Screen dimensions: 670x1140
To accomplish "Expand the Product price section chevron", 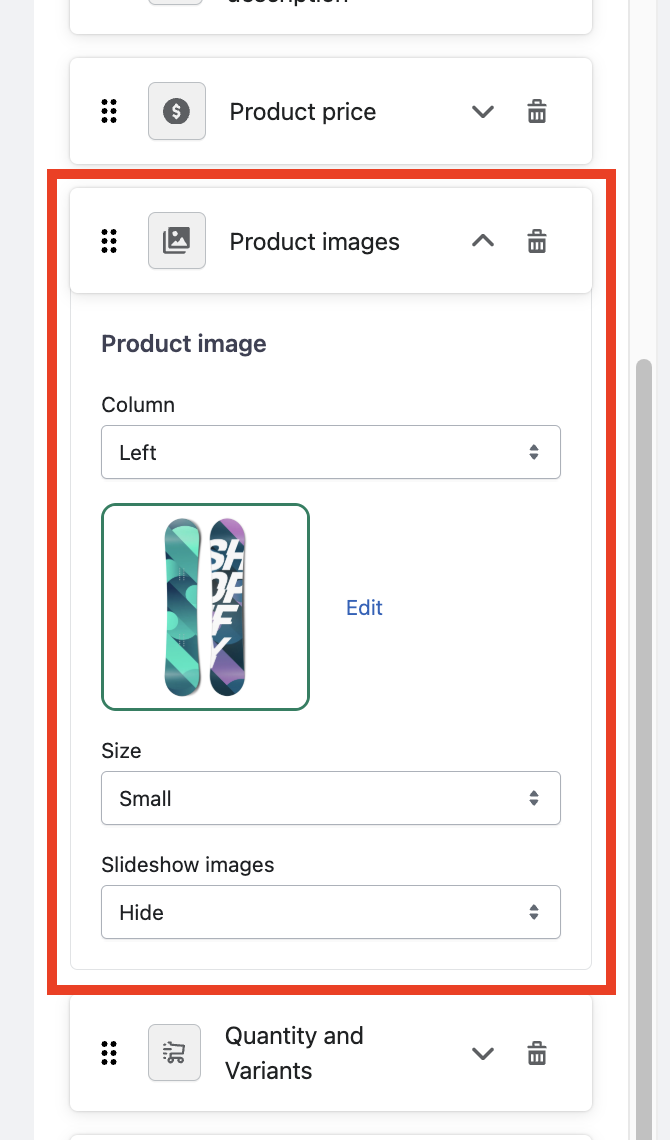I will (x=483, y=111).
